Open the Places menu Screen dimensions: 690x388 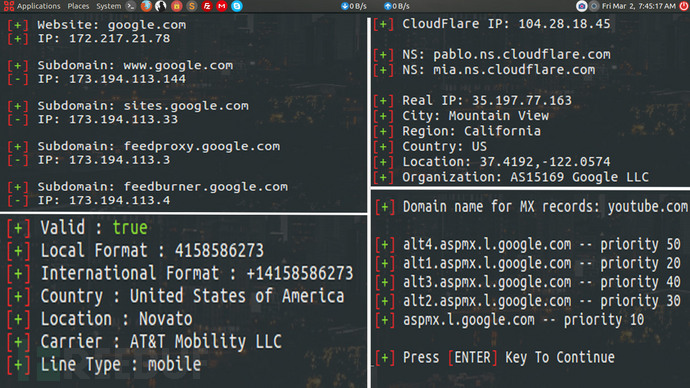tap(78, 6)
